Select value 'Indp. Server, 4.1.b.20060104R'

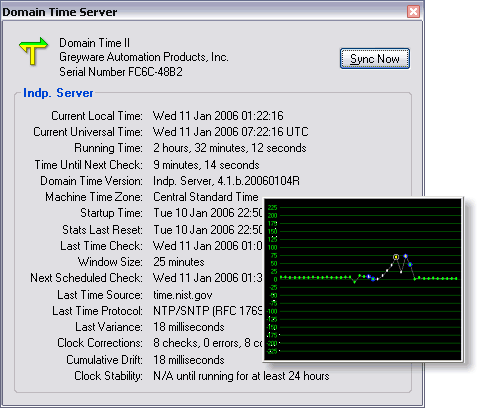[x=226, y=181]
